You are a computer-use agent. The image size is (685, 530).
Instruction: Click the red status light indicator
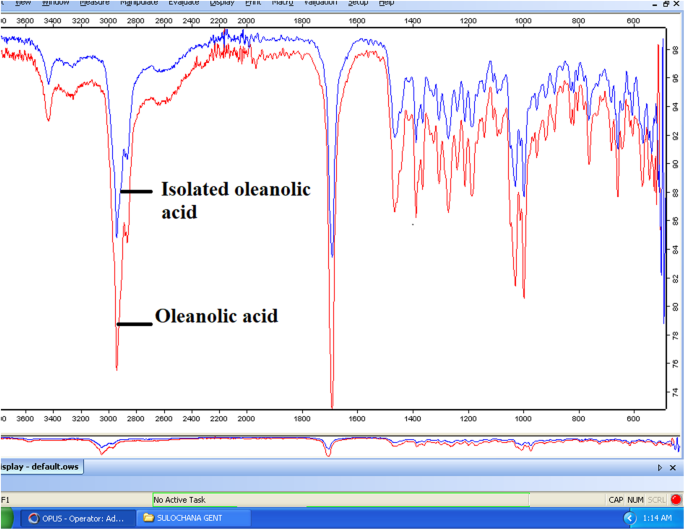click(x=676, y=499)
